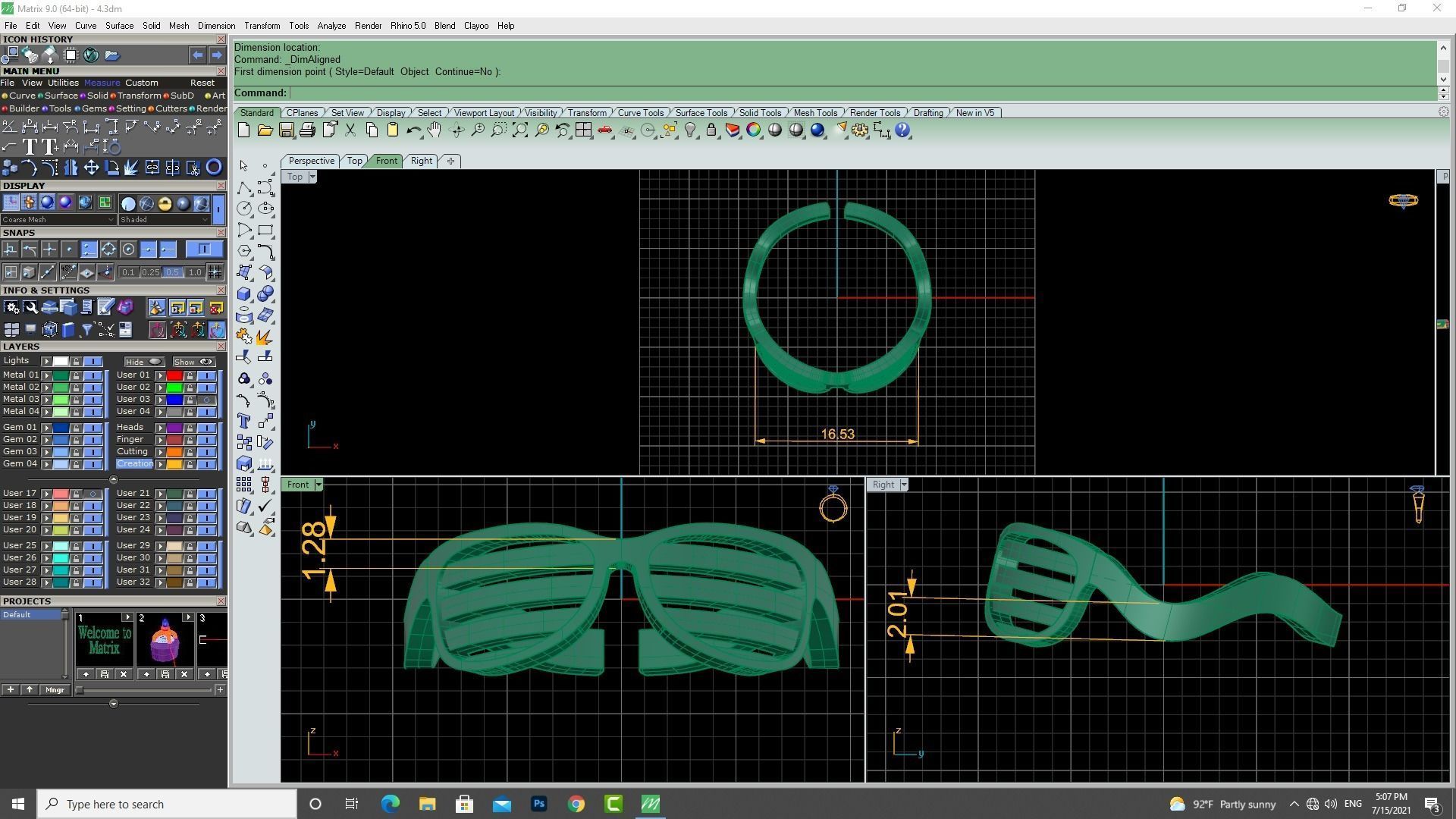This screenshot has width=1456, height=819.
Task: Click the Print icon in Standard toolbar
Action: tap(307, 130)
